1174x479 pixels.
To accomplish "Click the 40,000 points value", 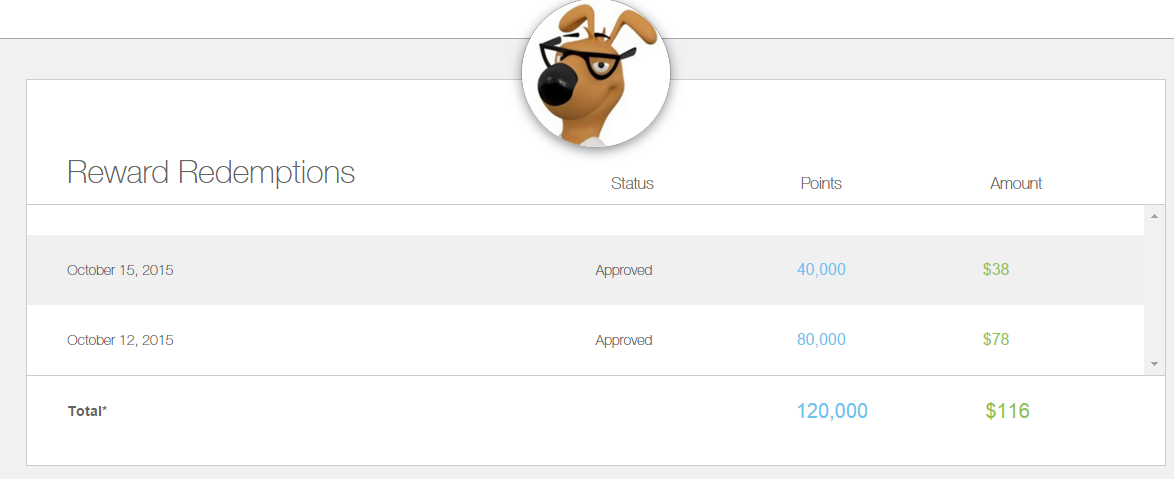I will pos(821,269).
